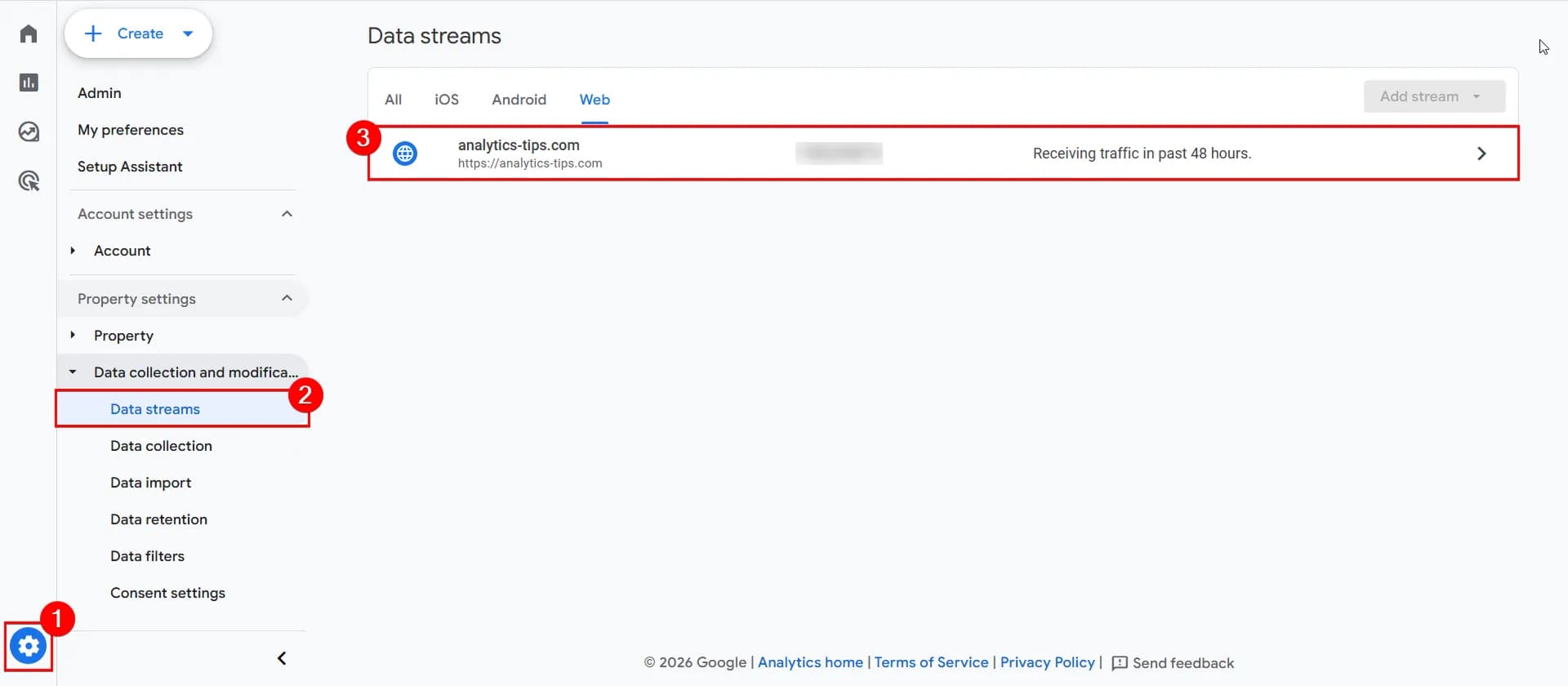
Task: Open Setup Assistant
Action: (x=130, y=167)
